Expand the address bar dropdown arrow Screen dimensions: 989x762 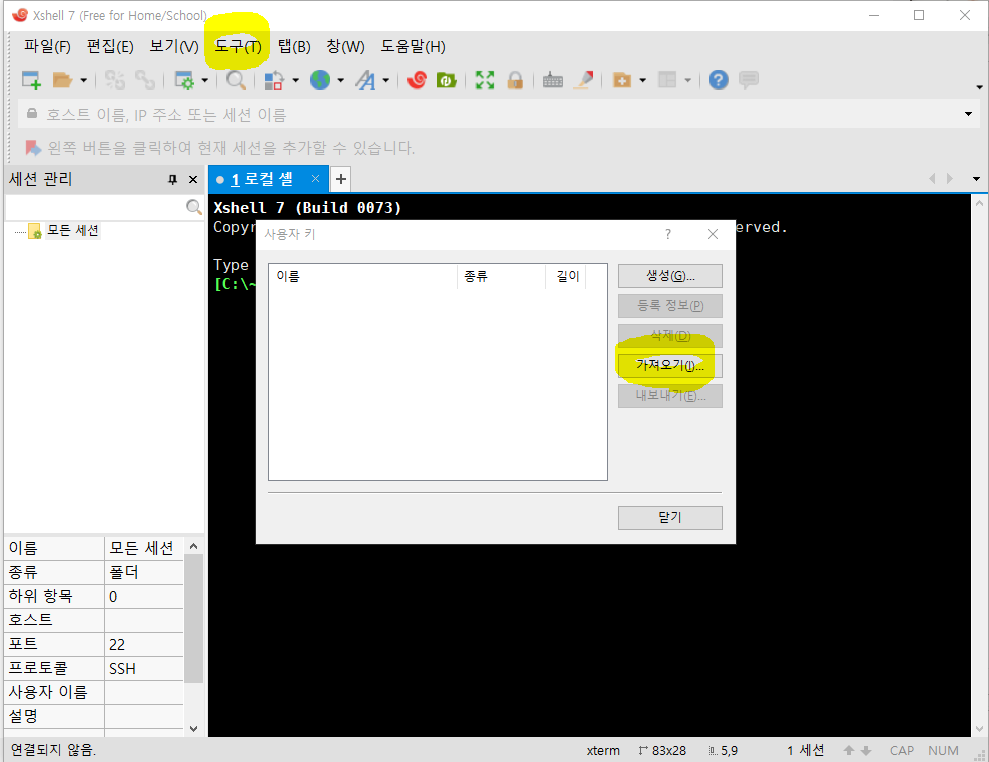[x=968, y=114]
